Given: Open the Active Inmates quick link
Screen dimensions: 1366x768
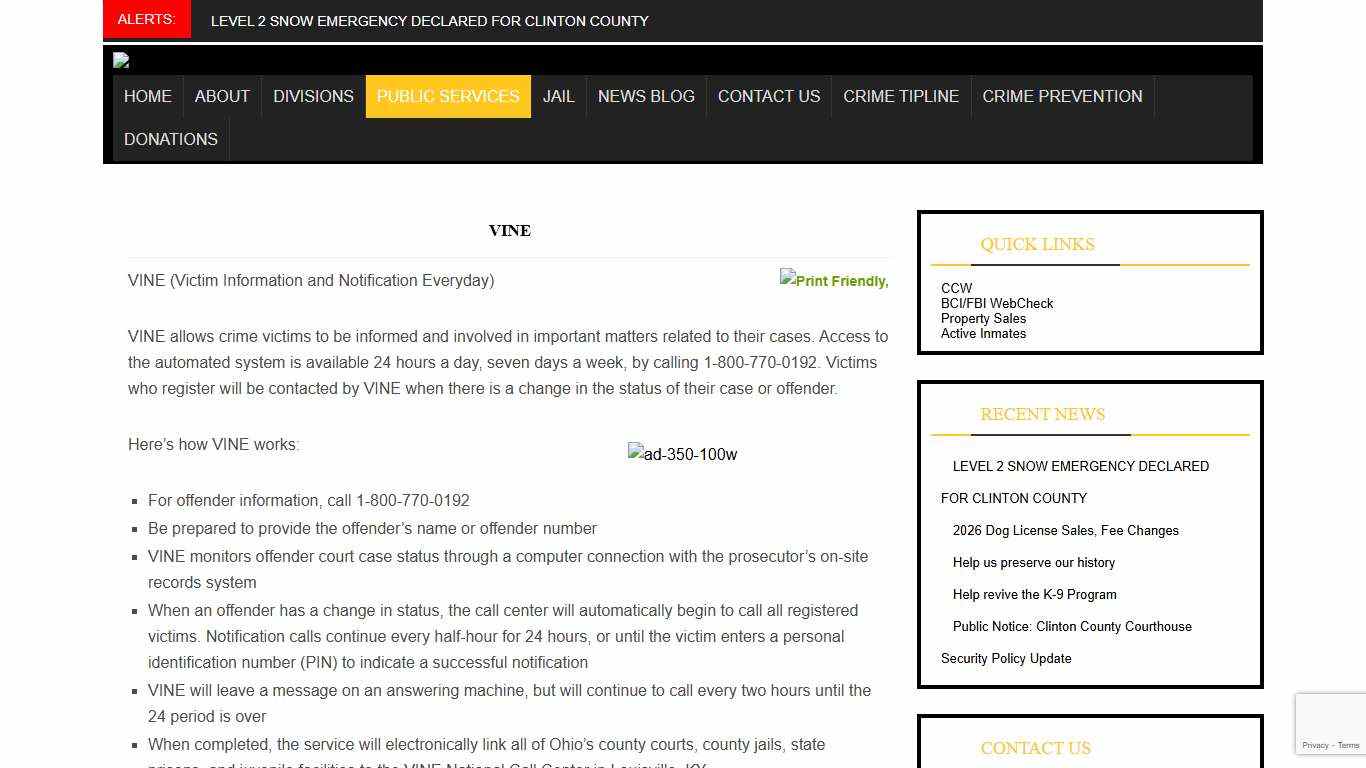Looking at the screenshot, I should pyautogui.click(x=983, y=334).
